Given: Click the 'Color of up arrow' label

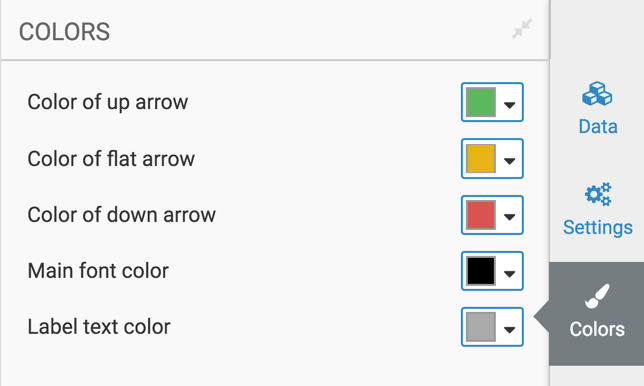Looking at the screenshot, I should click(x=108, y=103).
